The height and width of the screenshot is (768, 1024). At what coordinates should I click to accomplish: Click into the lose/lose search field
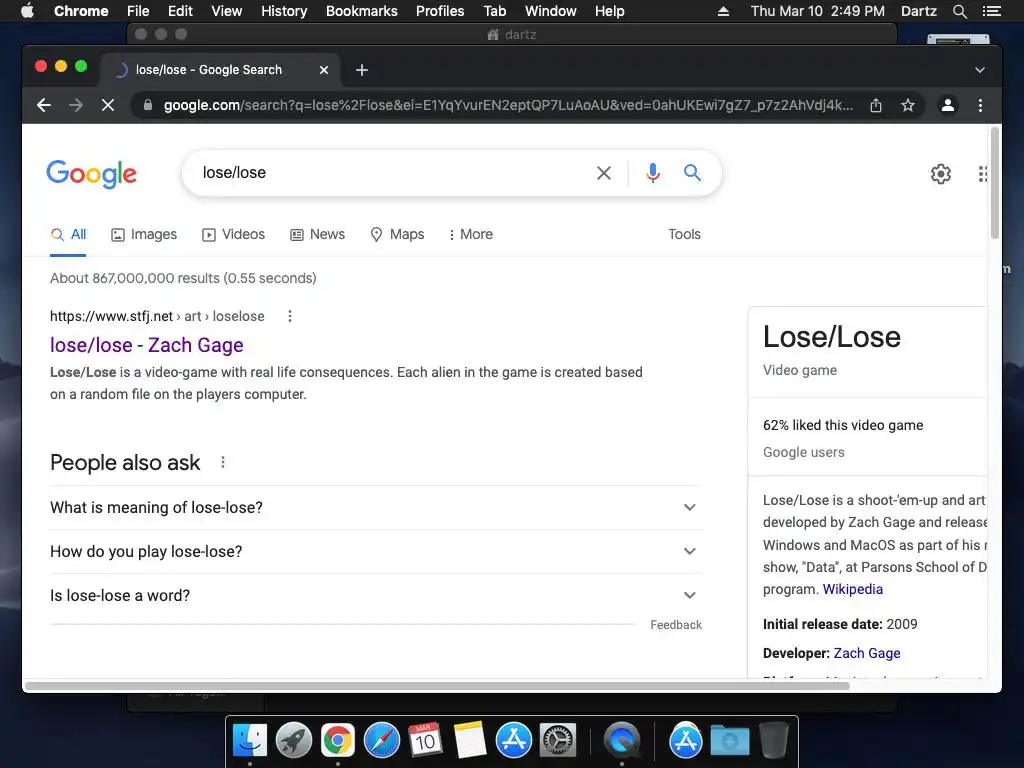[x=392, y=172]
